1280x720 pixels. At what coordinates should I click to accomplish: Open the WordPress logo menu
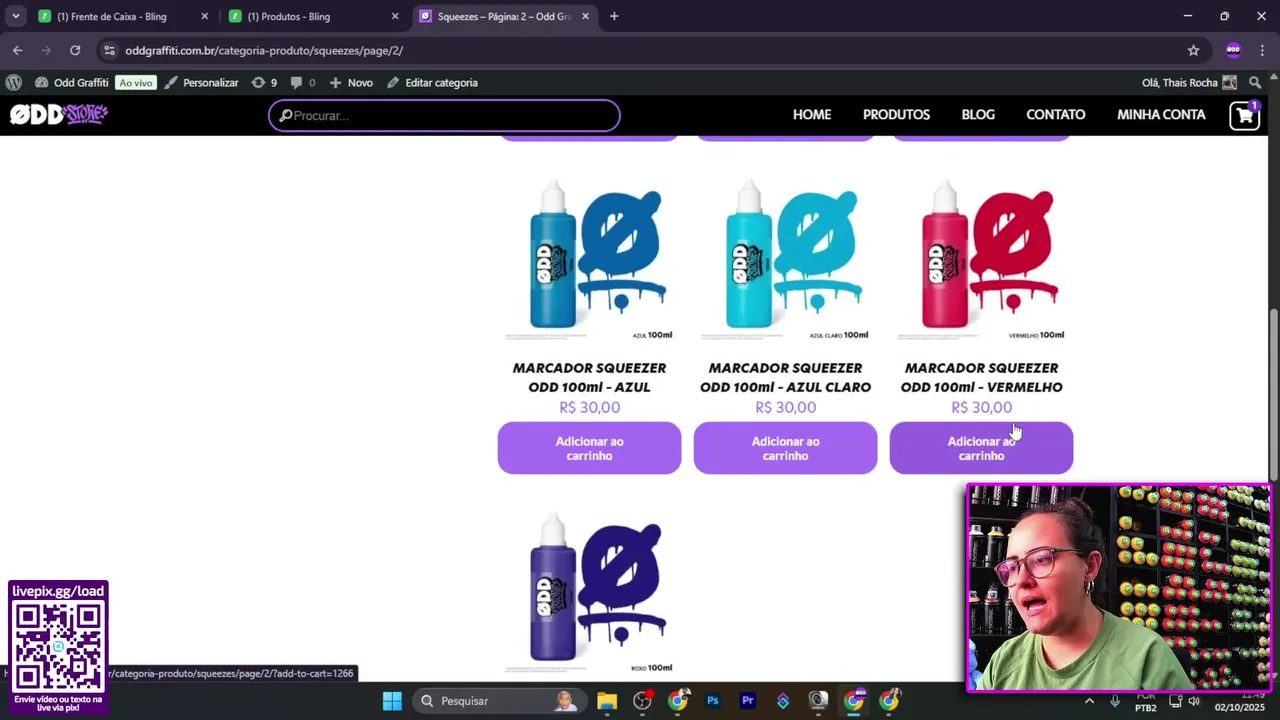13,83
